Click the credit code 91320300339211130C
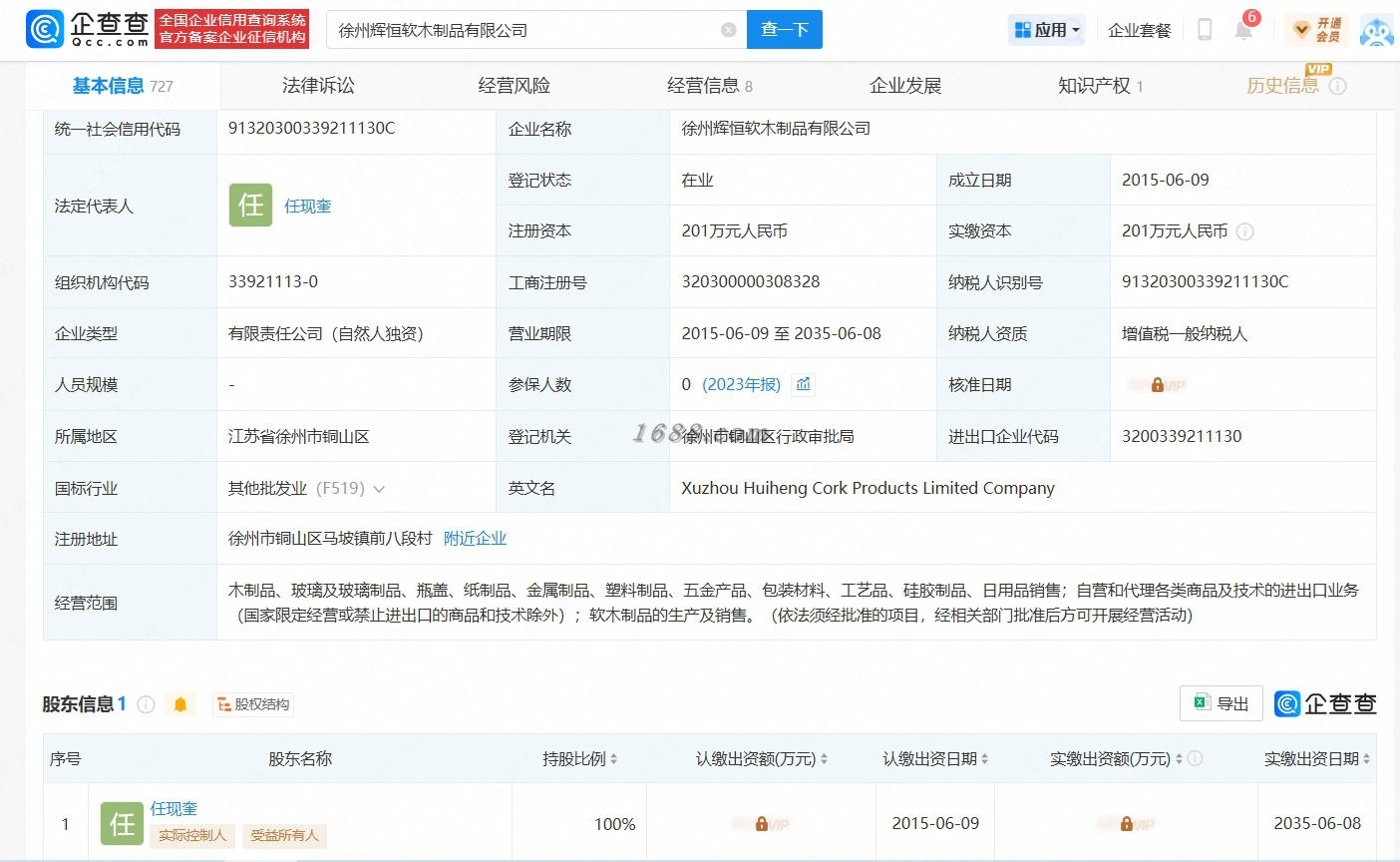Viewport: 1400px width, 862px height. point(312,128)
